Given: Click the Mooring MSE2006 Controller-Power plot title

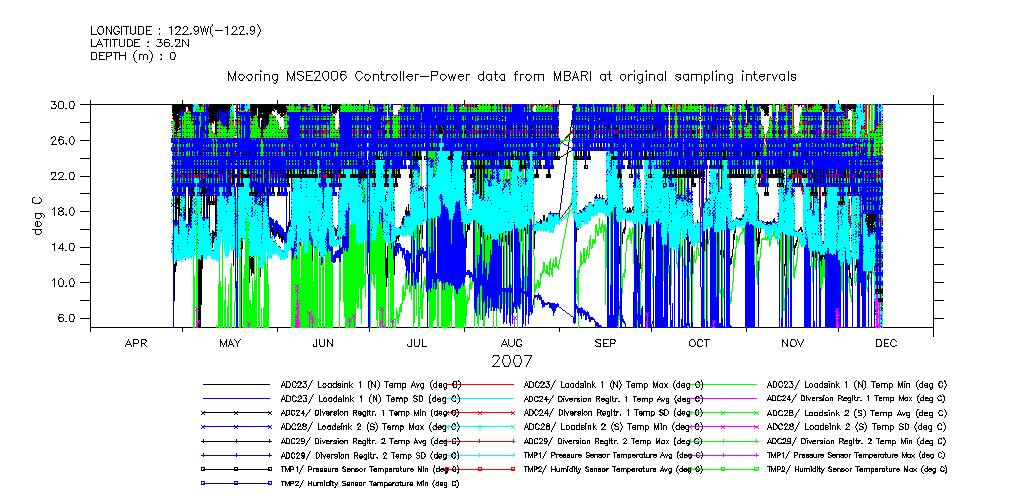Looking at the screenshot, I should pyautogui.click(x=511, y=77).
